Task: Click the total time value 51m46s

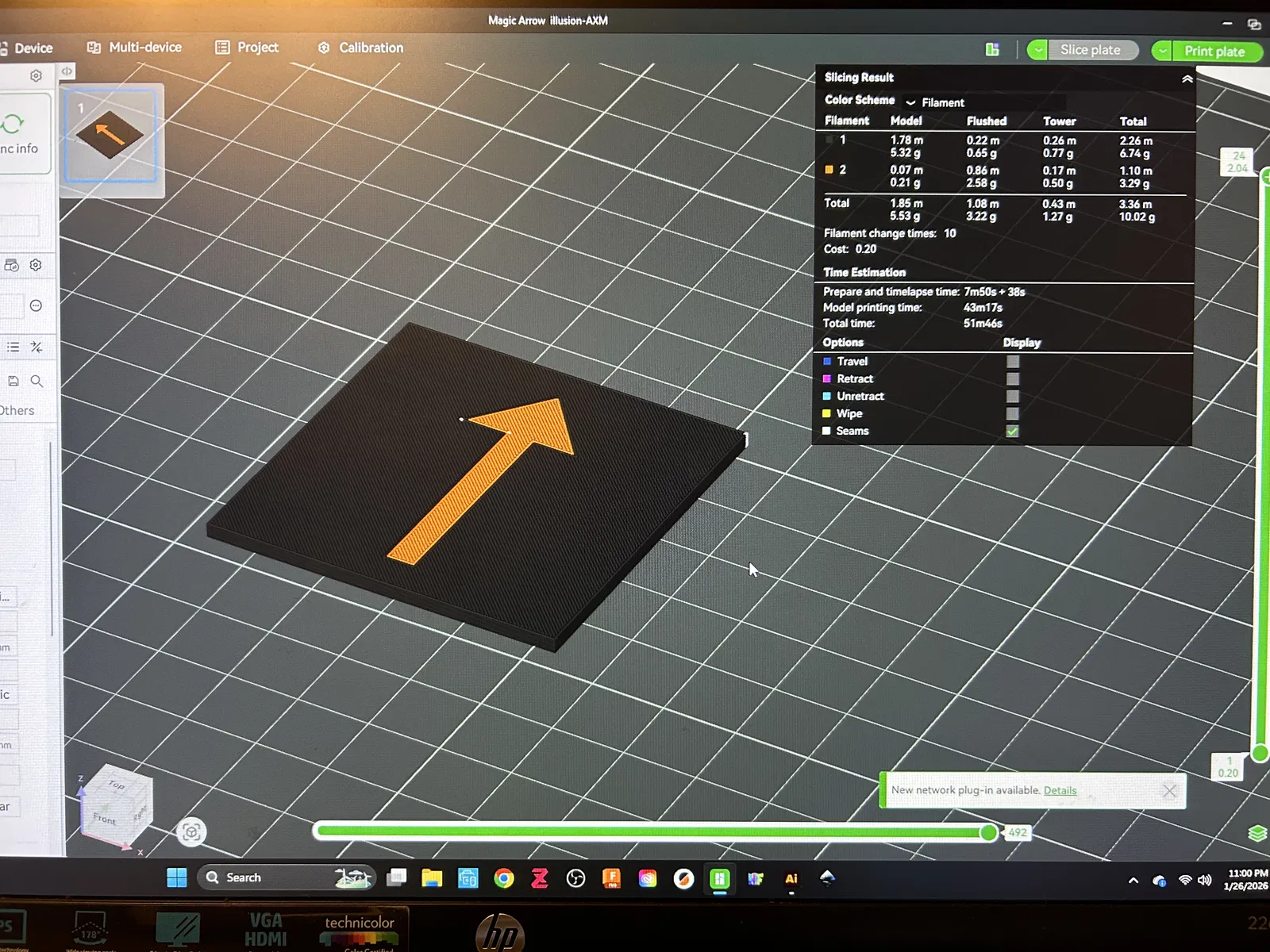Action: (983, 323)
